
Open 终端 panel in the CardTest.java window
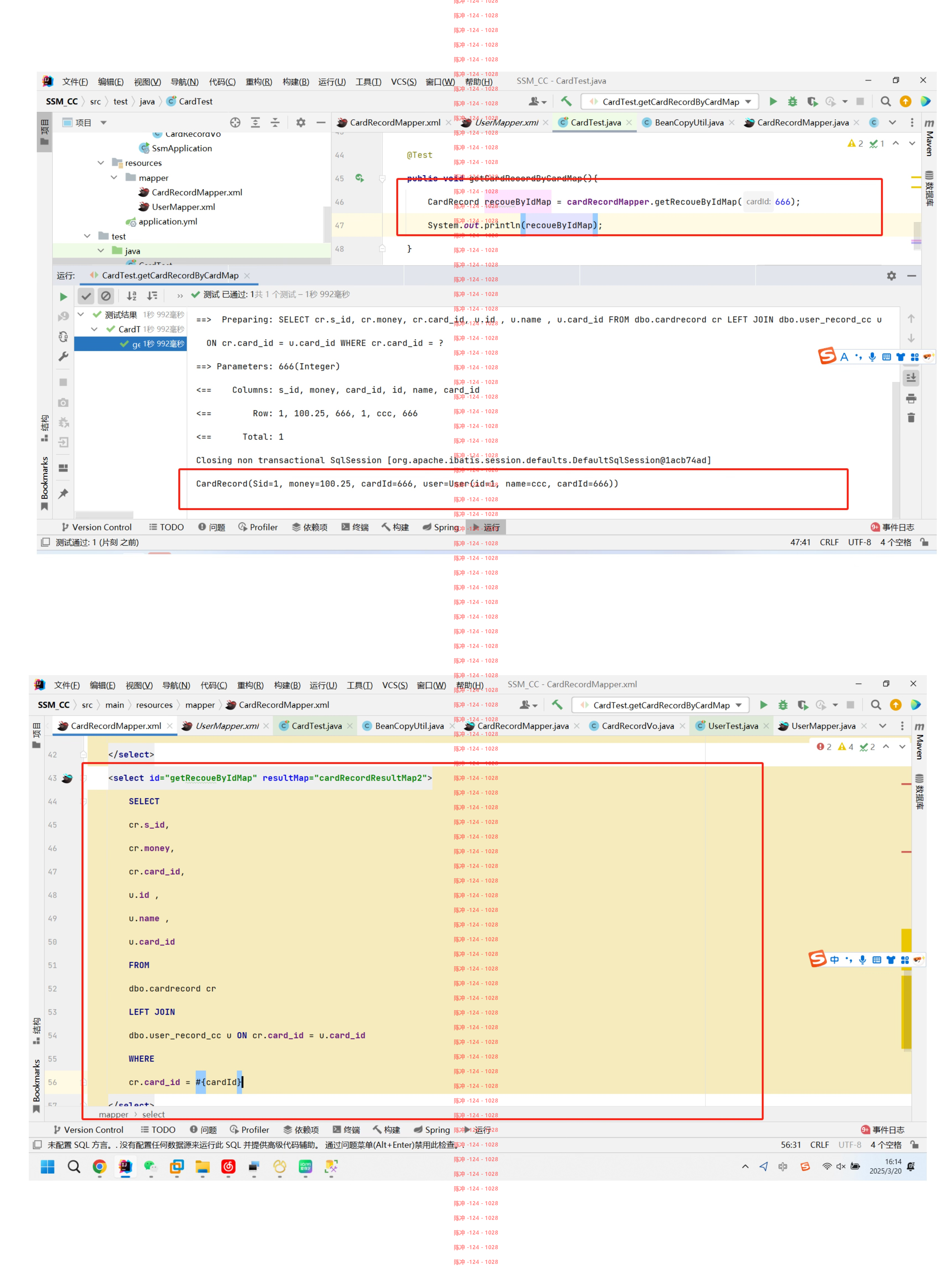pyautogui.click(x=355, y=527)
